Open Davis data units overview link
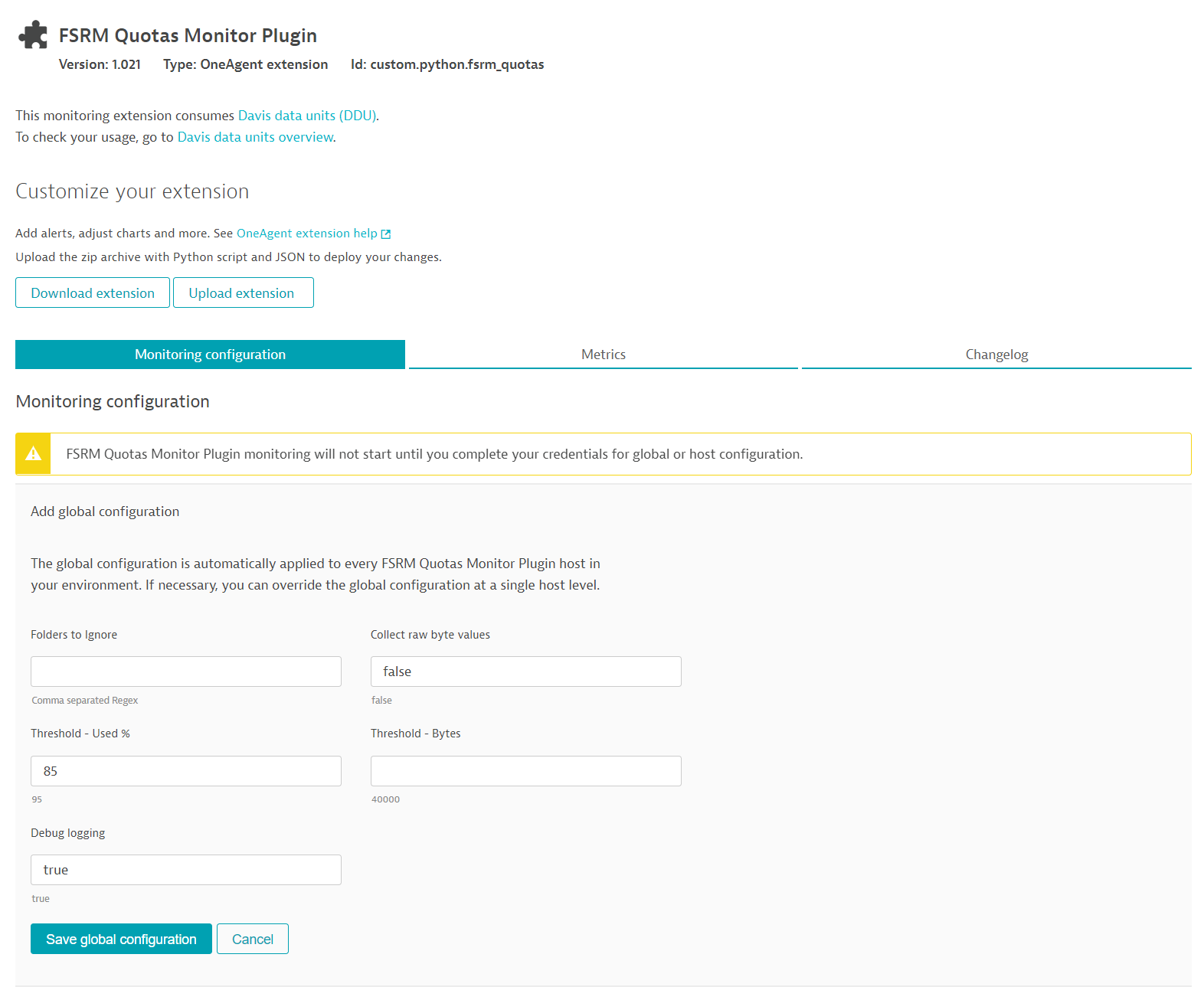 click(x=256, y=137)
